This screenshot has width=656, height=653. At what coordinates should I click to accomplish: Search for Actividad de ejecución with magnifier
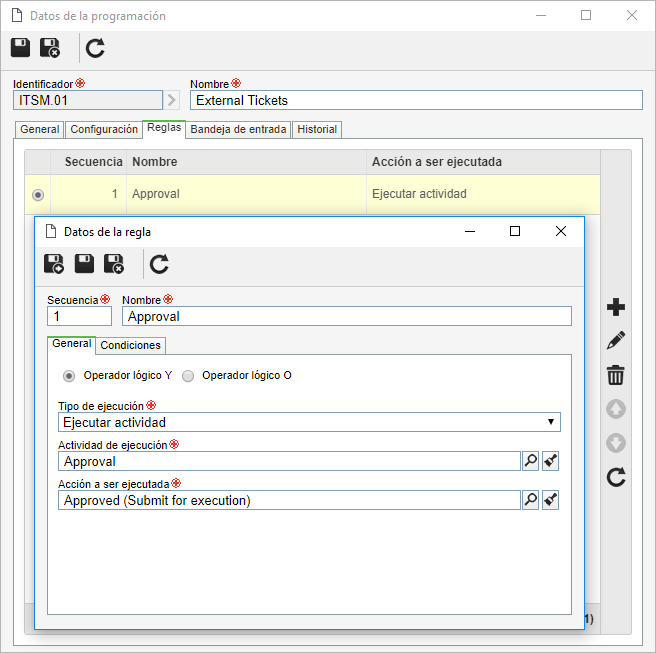530,461
